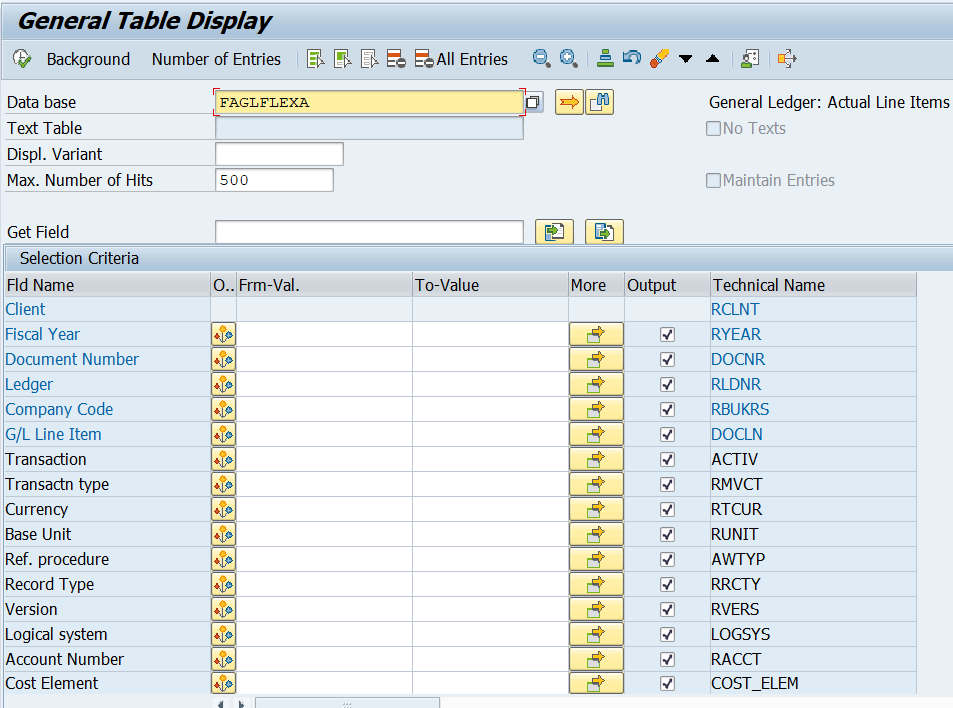This screenshot has width=953, height=708.
Task: Click All Entries toolbar button
Action: point(461,59)
